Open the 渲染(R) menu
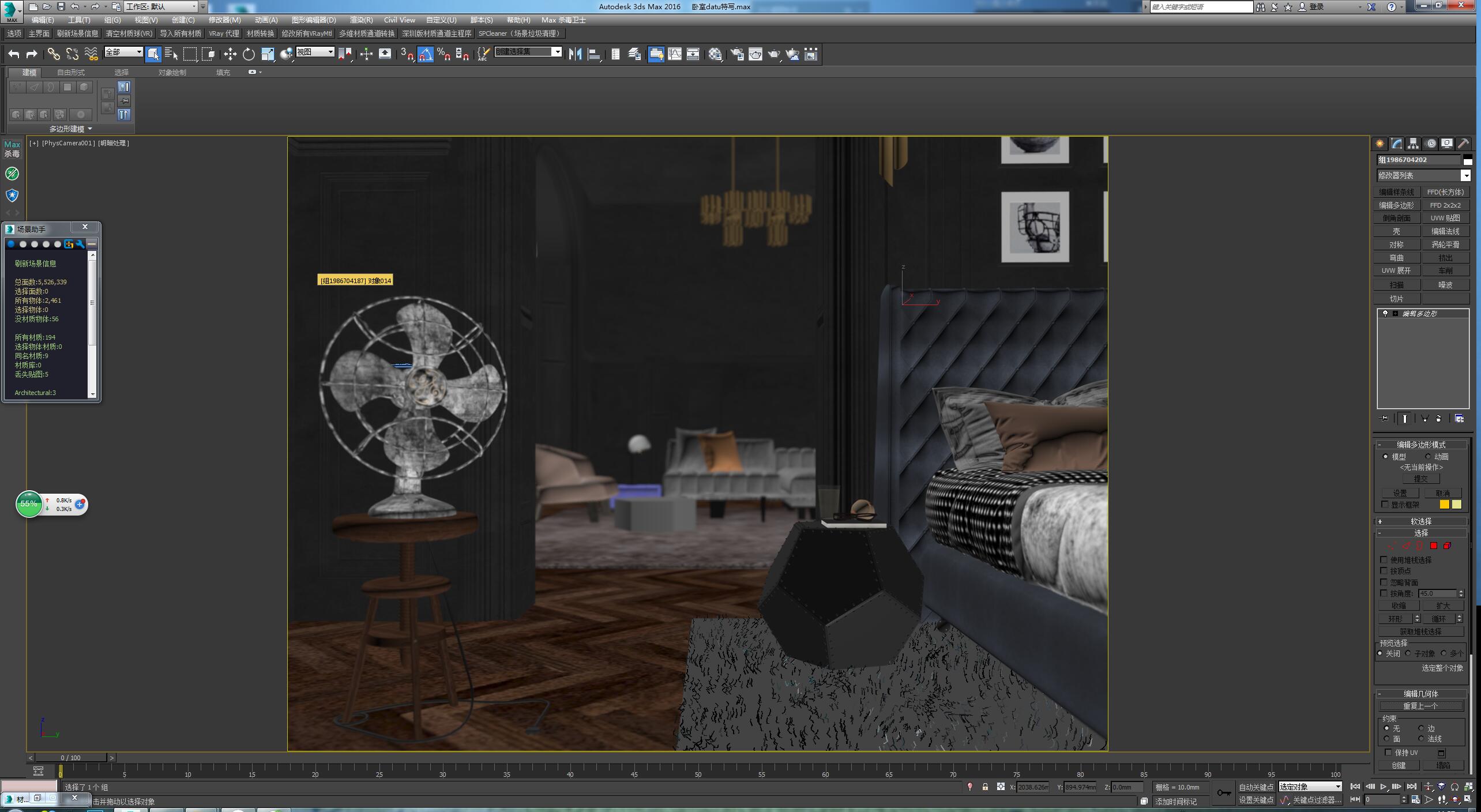This screenshot has height=812, width=1481. click(x=361, y=20)
